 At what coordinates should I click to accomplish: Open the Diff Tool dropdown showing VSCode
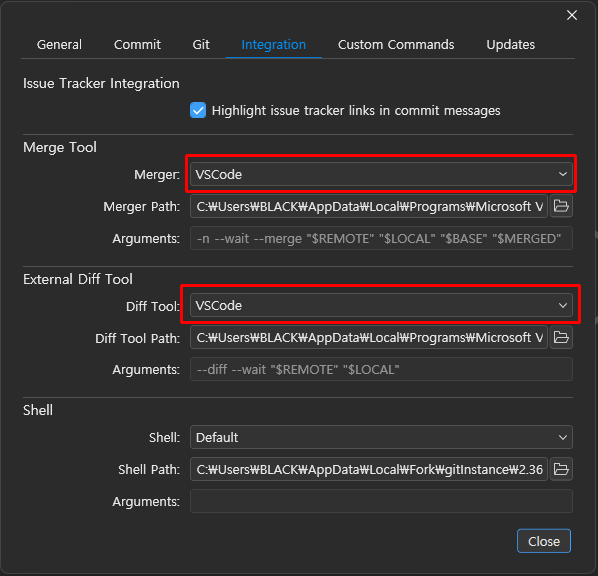click(381, 305)
